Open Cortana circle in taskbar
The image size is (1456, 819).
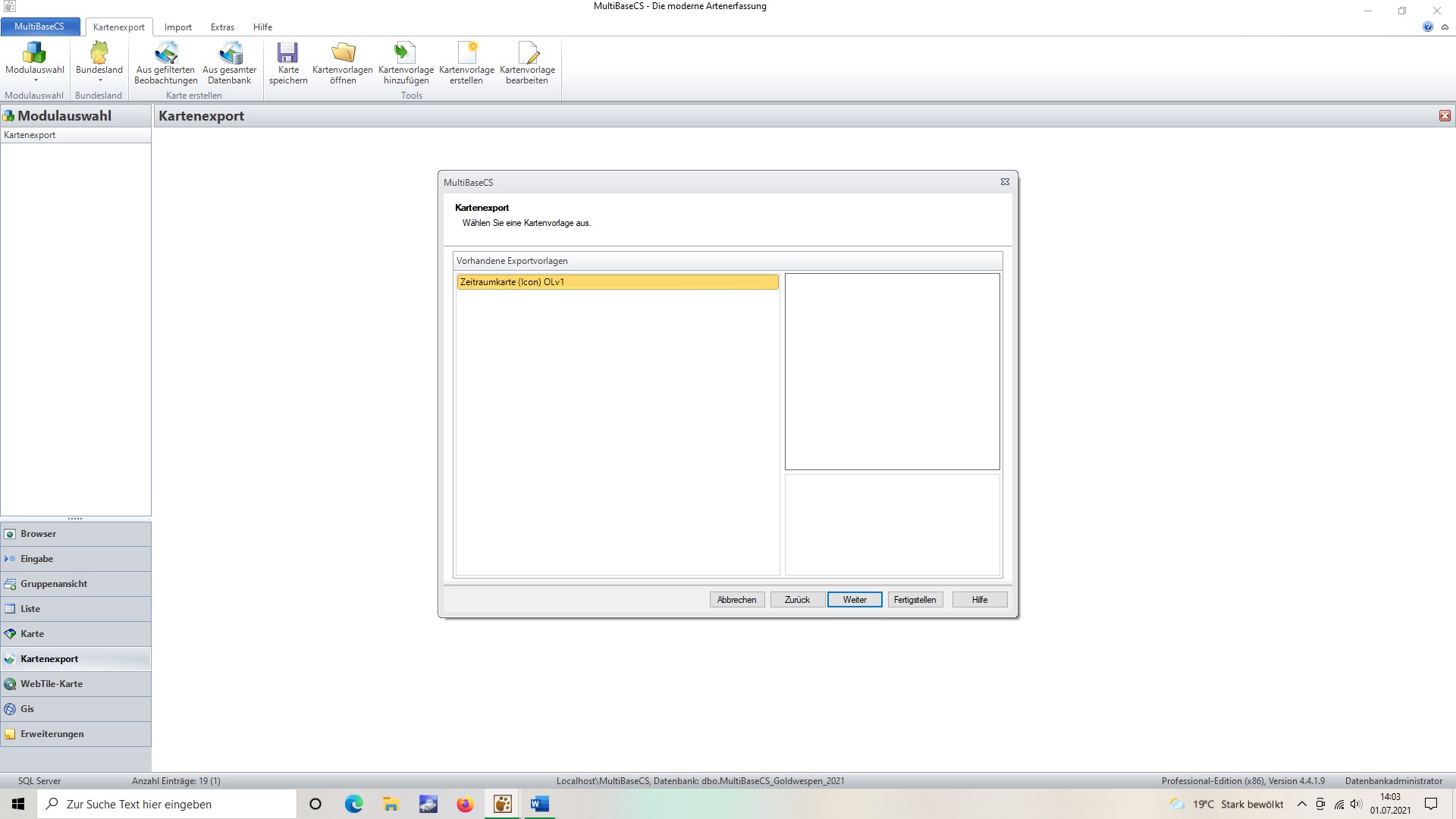click(315, 804)
